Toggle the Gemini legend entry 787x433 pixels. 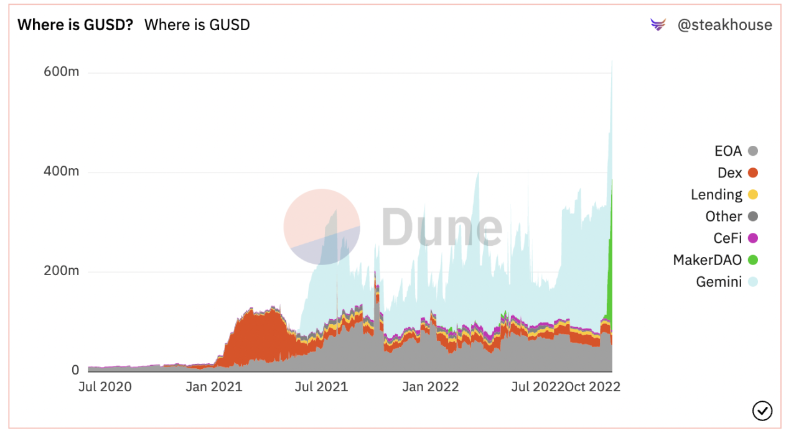(727, 281)
